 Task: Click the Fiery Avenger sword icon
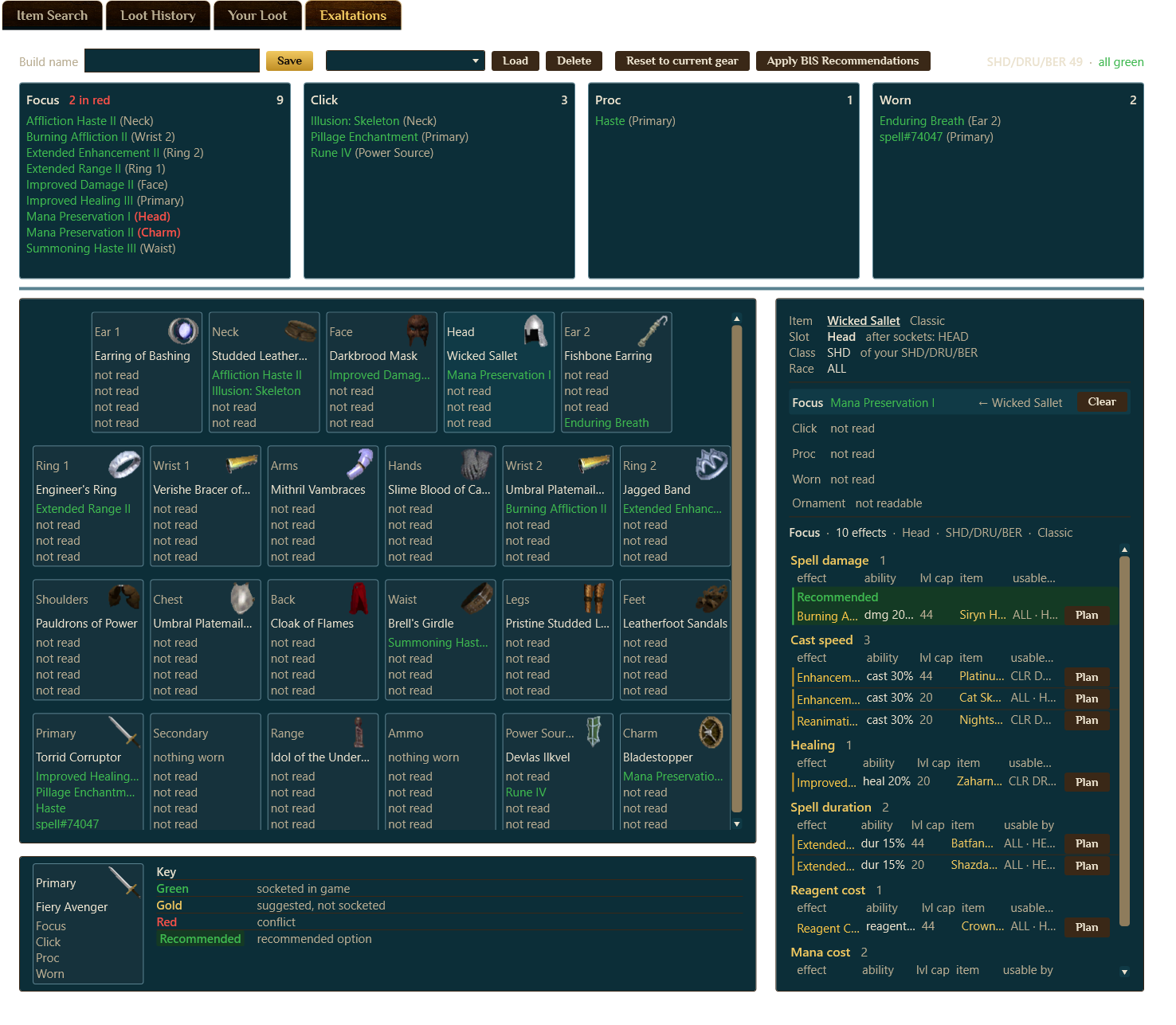[x=124, y=882]
